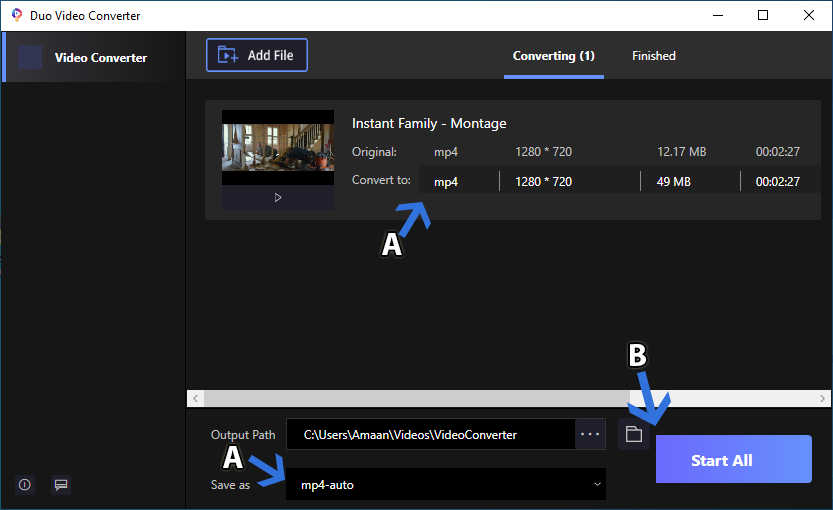Expand the Save as mp4-auto dropdown
Viewport: 833px width, 510px height.
tap(446, 484)
